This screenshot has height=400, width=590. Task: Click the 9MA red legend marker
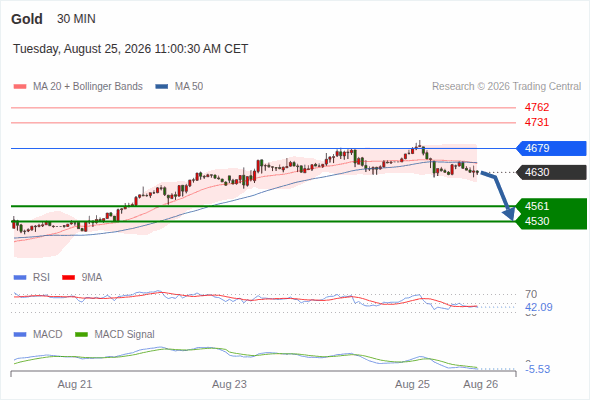pos(68,278)
